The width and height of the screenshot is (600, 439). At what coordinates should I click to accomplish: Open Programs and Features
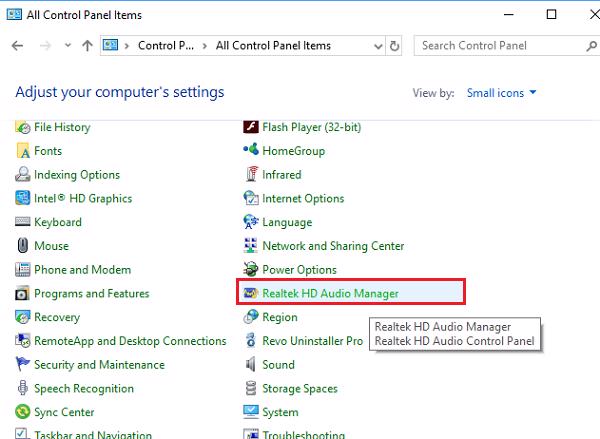[92, 294]
